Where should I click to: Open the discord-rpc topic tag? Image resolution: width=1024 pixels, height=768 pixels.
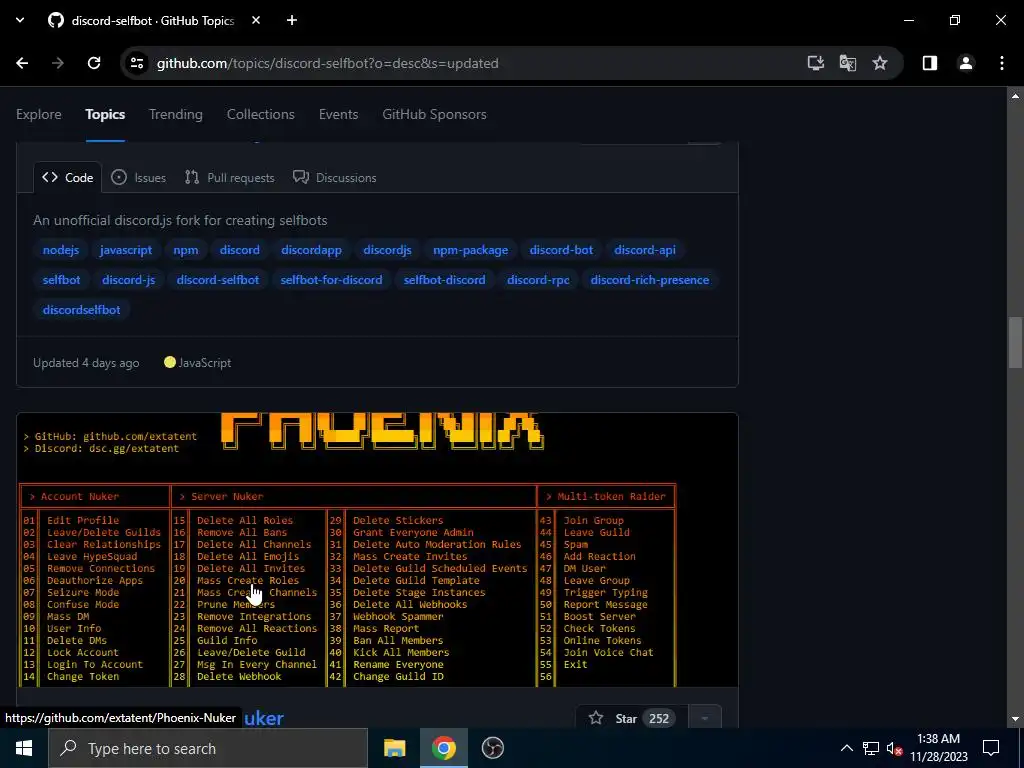(x=538, y=280)
